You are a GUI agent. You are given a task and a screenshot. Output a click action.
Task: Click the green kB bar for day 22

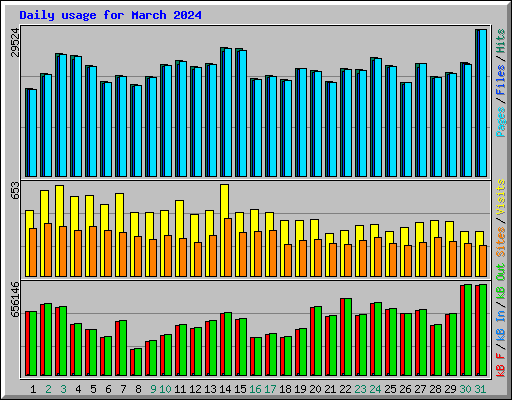click(348, 337)
